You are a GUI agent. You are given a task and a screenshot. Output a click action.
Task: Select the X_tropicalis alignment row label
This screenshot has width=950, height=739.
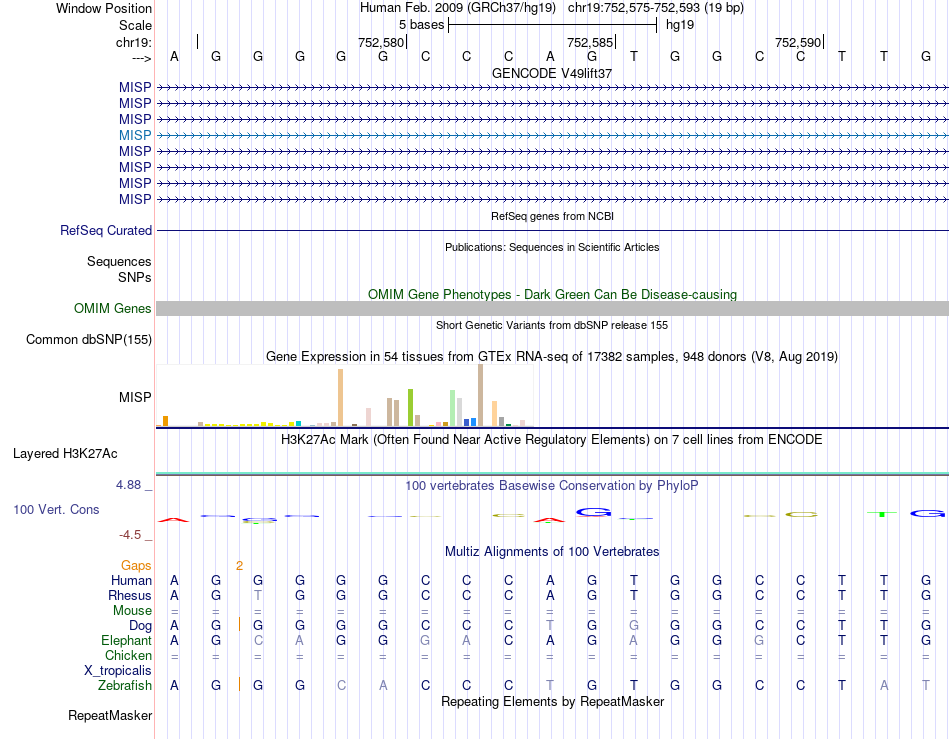point(118,671)
